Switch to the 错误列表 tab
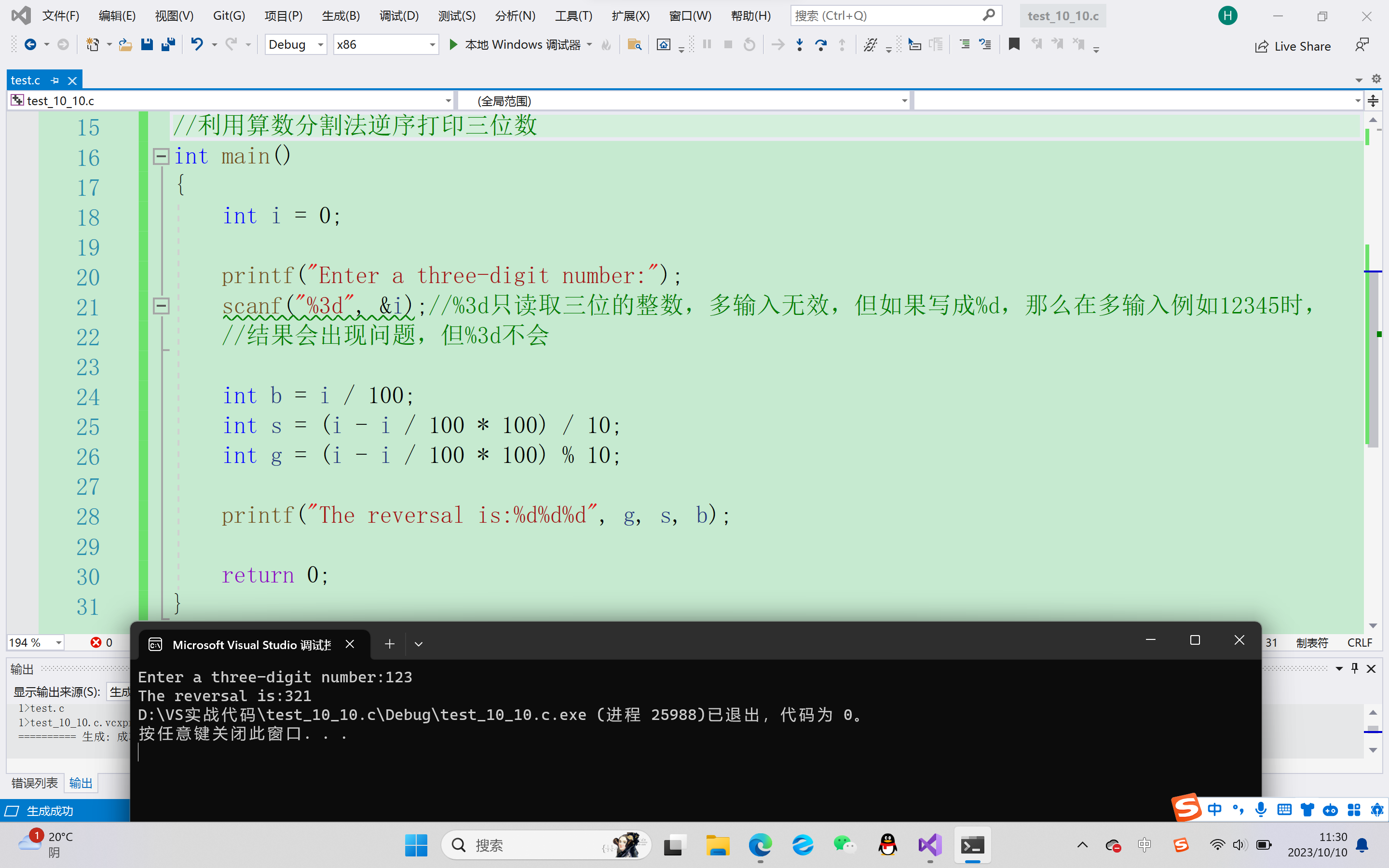 [x=34, y=783]
